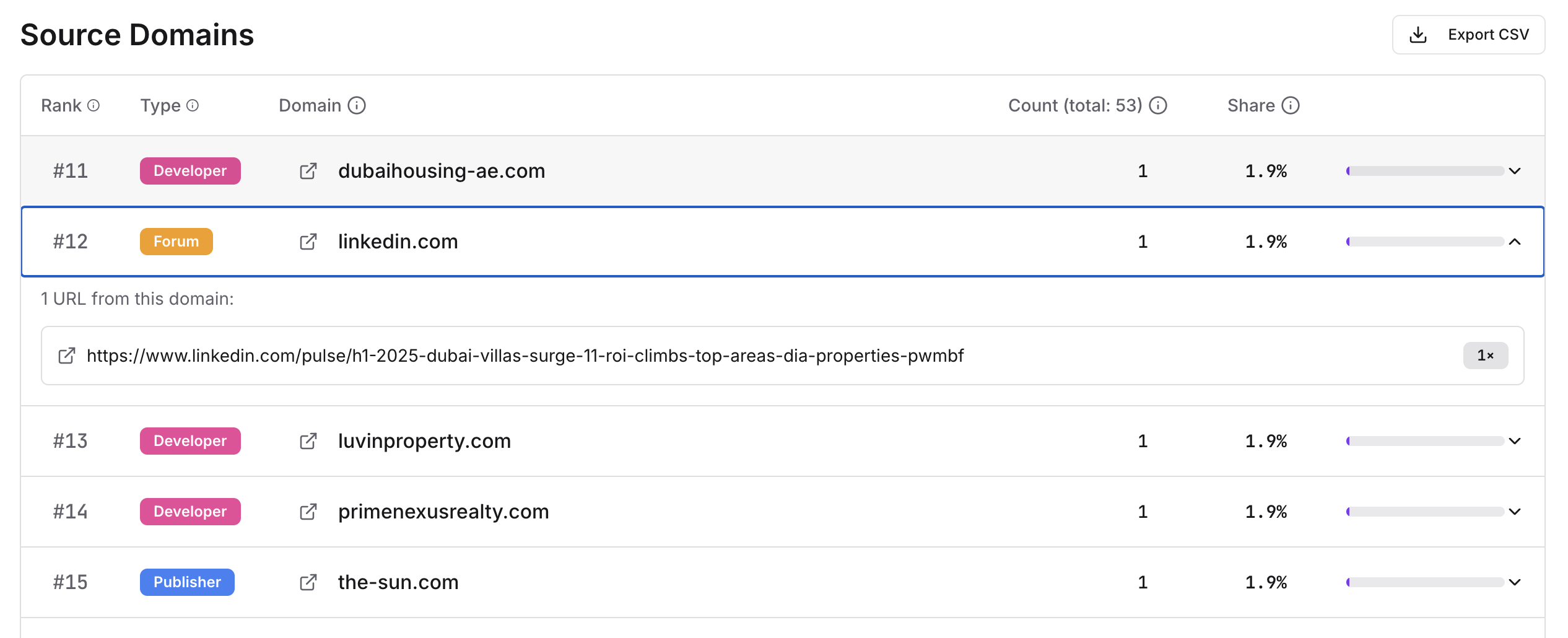1568x638 pixels.
Task: Select the external link icon for the-sun.com
Action: click(308, 582)
